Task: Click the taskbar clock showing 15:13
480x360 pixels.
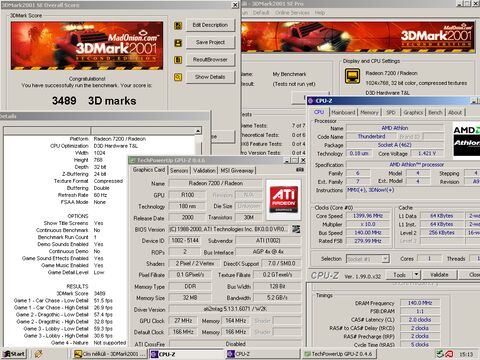Action: coord(466,354)
